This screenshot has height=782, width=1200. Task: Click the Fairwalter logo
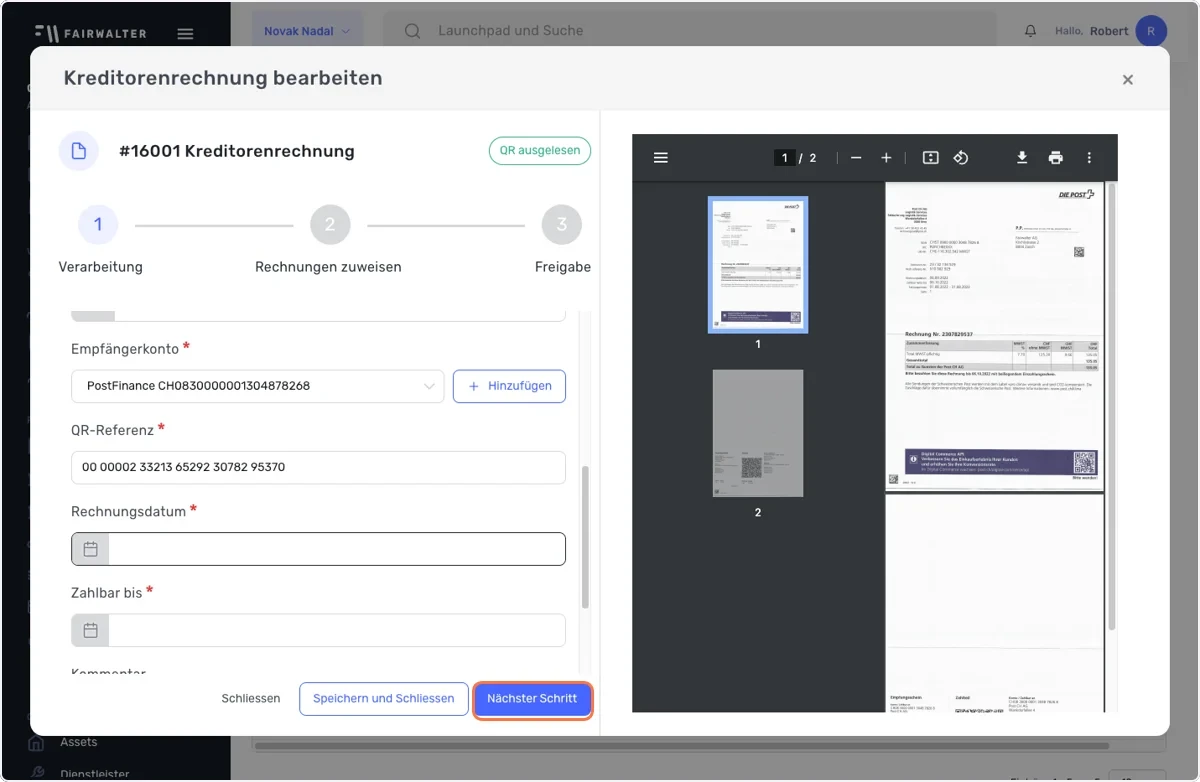(x=90, y=33)
